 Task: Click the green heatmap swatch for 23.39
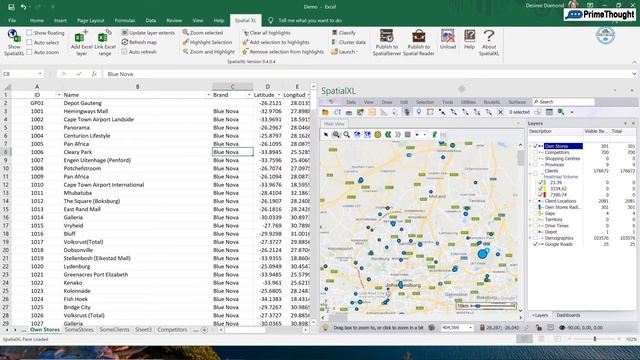[545, 182]
